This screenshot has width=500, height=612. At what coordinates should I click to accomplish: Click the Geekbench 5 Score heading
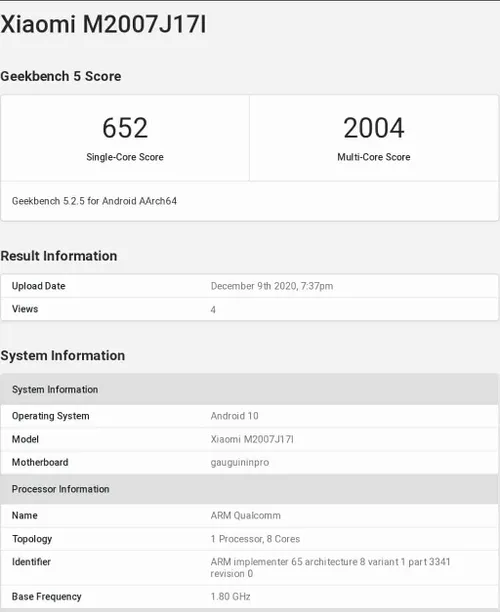pos(60,76)
